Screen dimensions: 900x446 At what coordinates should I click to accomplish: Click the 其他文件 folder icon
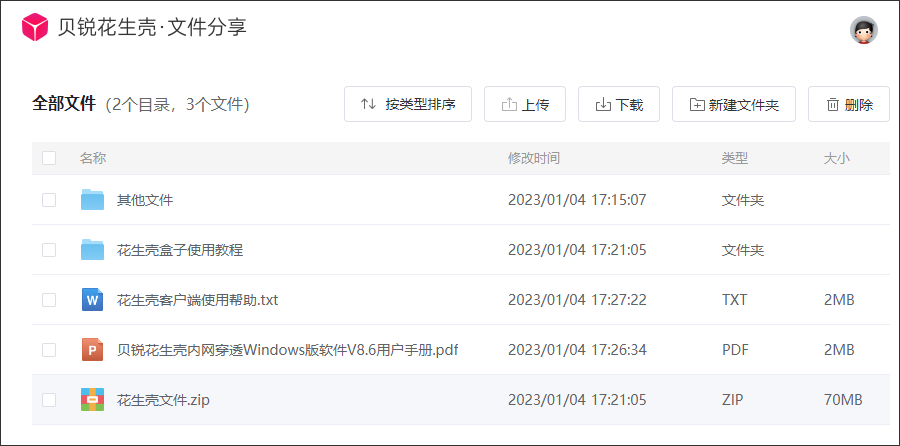(x=93, y=200)
